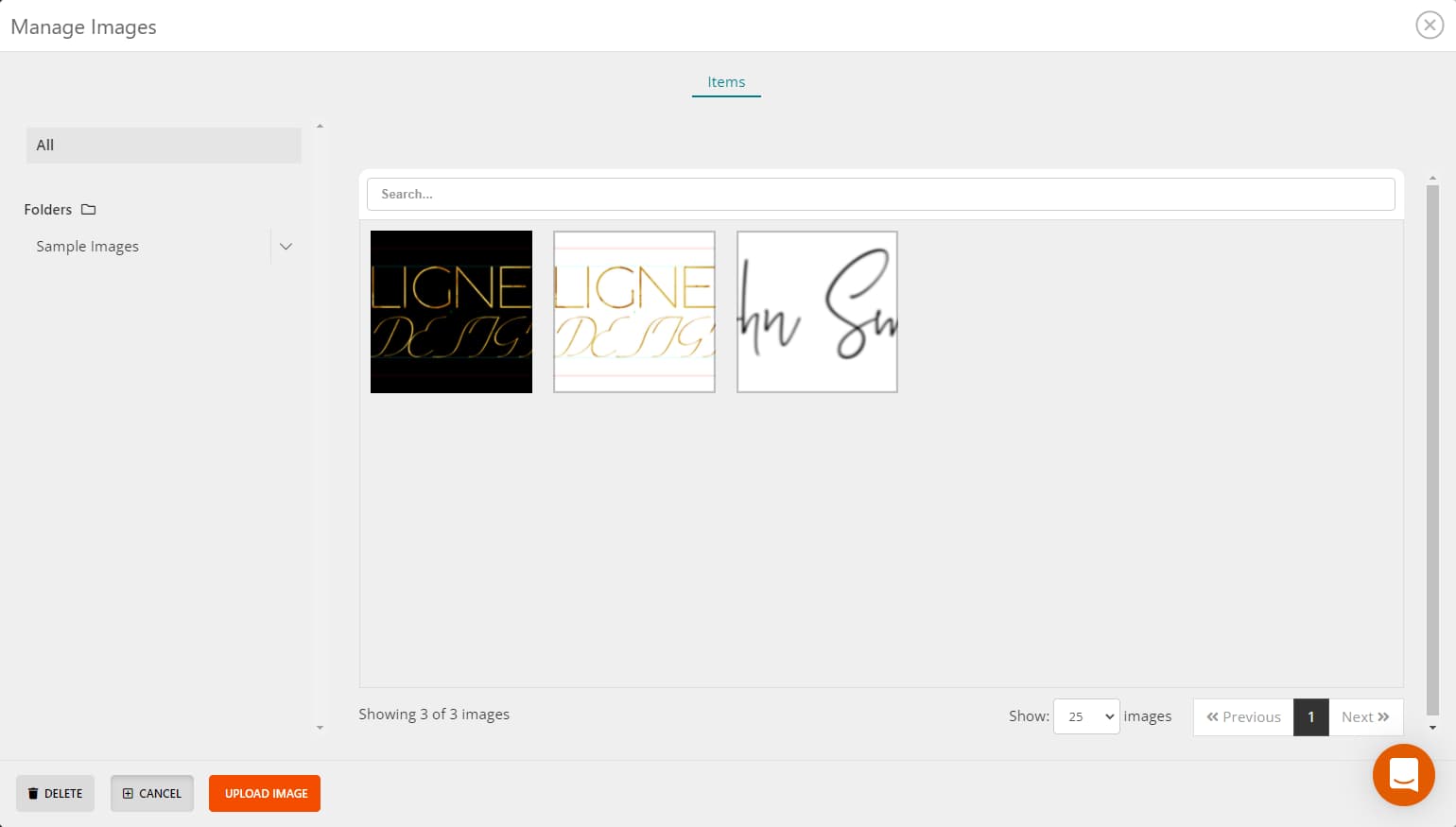
Task: Select page 1 in the pagination control
Action: pos(1311,716)
